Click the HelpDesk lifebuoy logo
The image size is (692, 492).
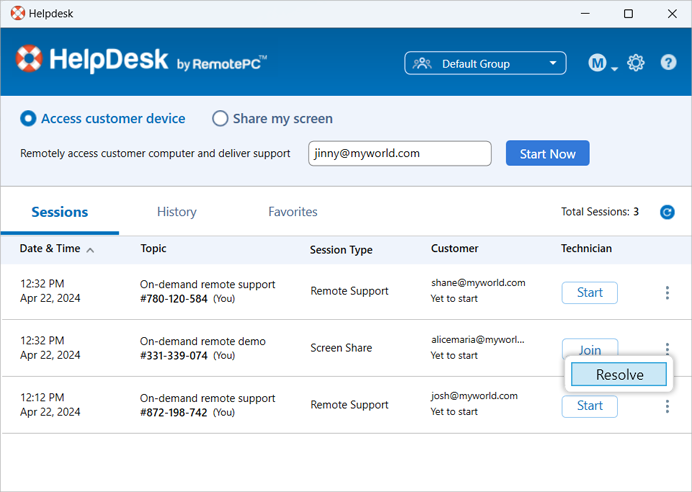coord(29,58)
